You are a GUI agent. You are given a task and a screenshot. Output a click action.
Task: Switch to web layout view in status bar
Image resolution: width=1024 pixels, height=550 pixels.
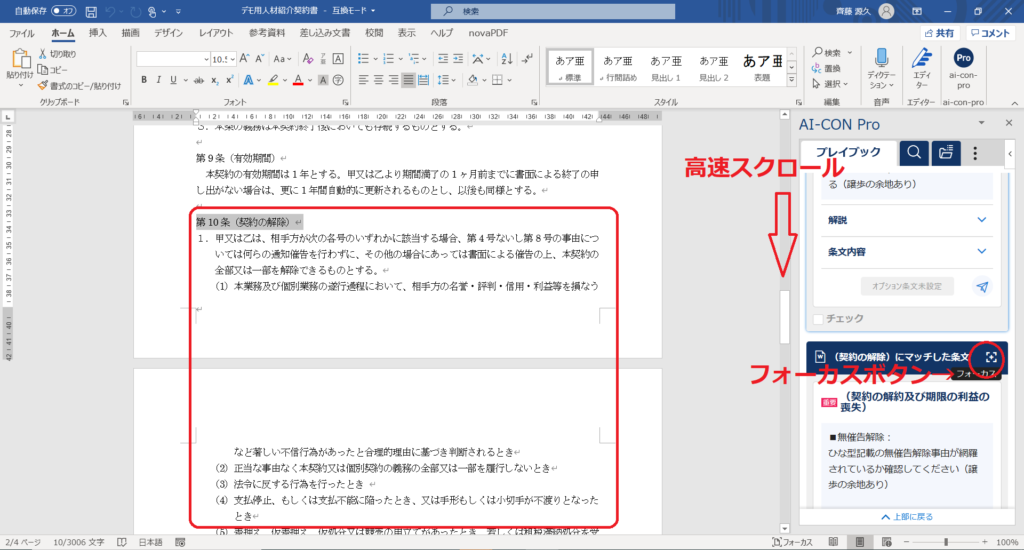pos(886,542)
